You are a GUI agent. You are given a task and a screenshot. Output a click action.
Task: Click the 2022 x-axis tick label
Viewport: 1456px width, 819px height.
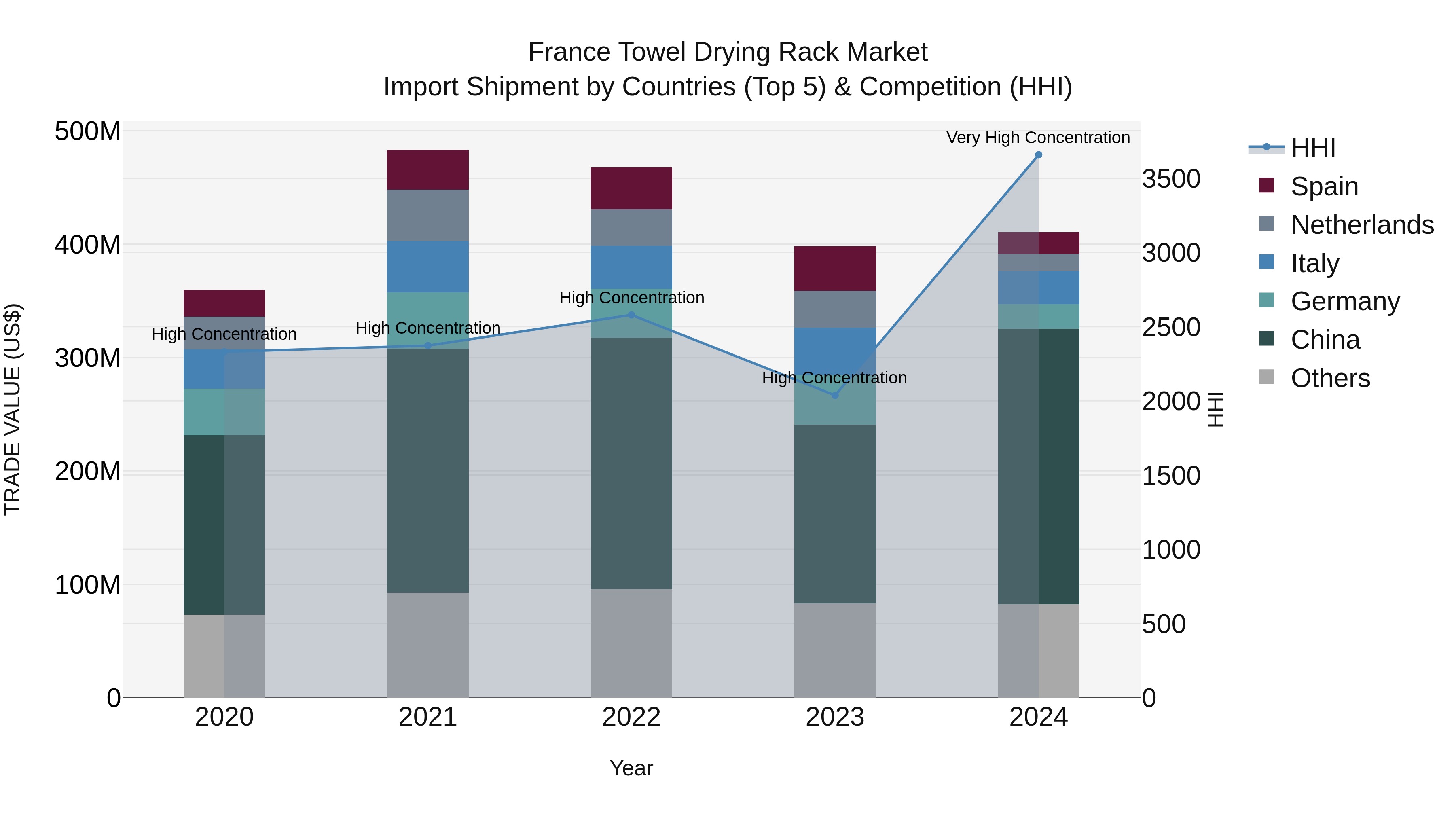pos(631,717)
